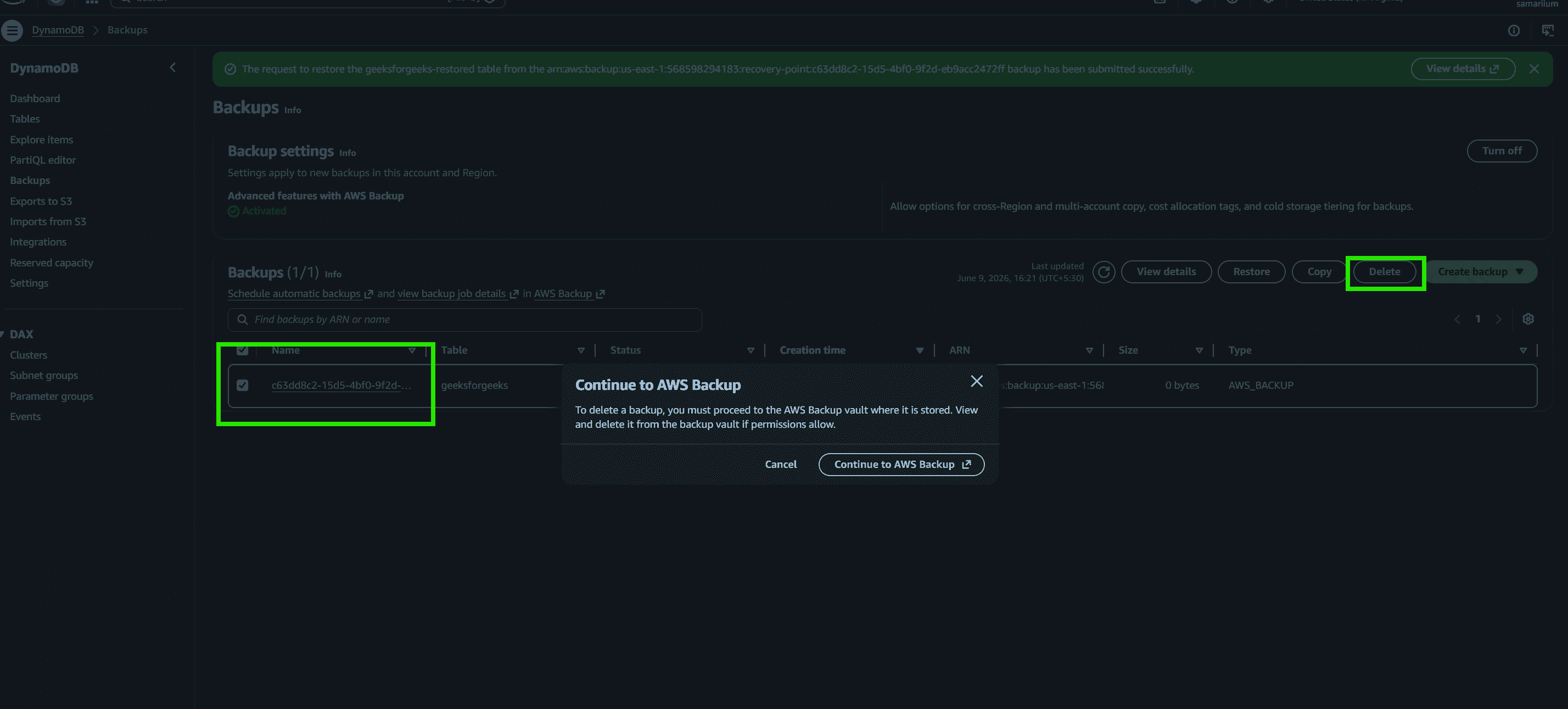
Task: Open Imports from S3 in the sidebar
Action: [x=47, y=222]
